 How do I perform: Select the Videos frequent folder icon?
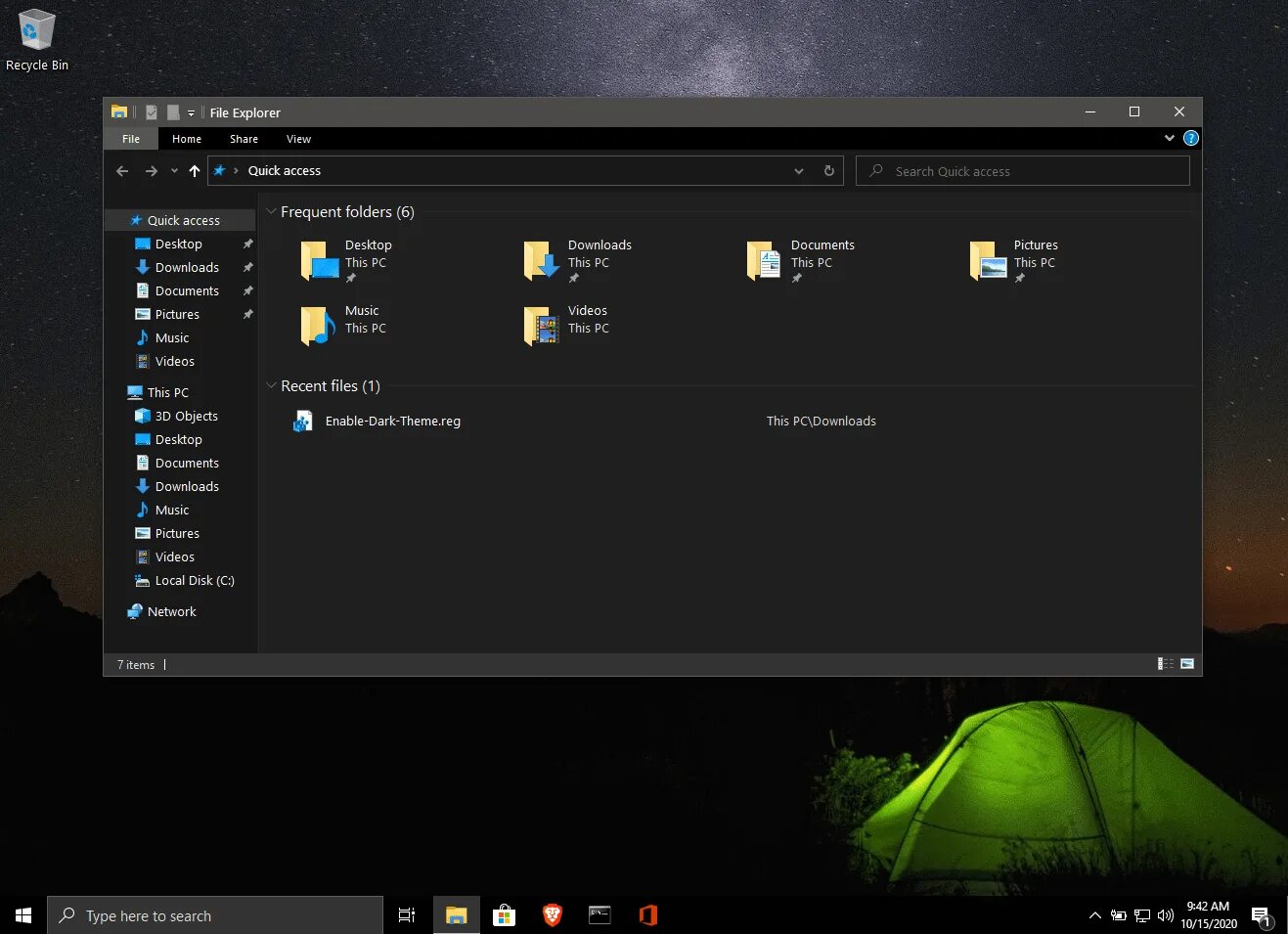[542, 326]
